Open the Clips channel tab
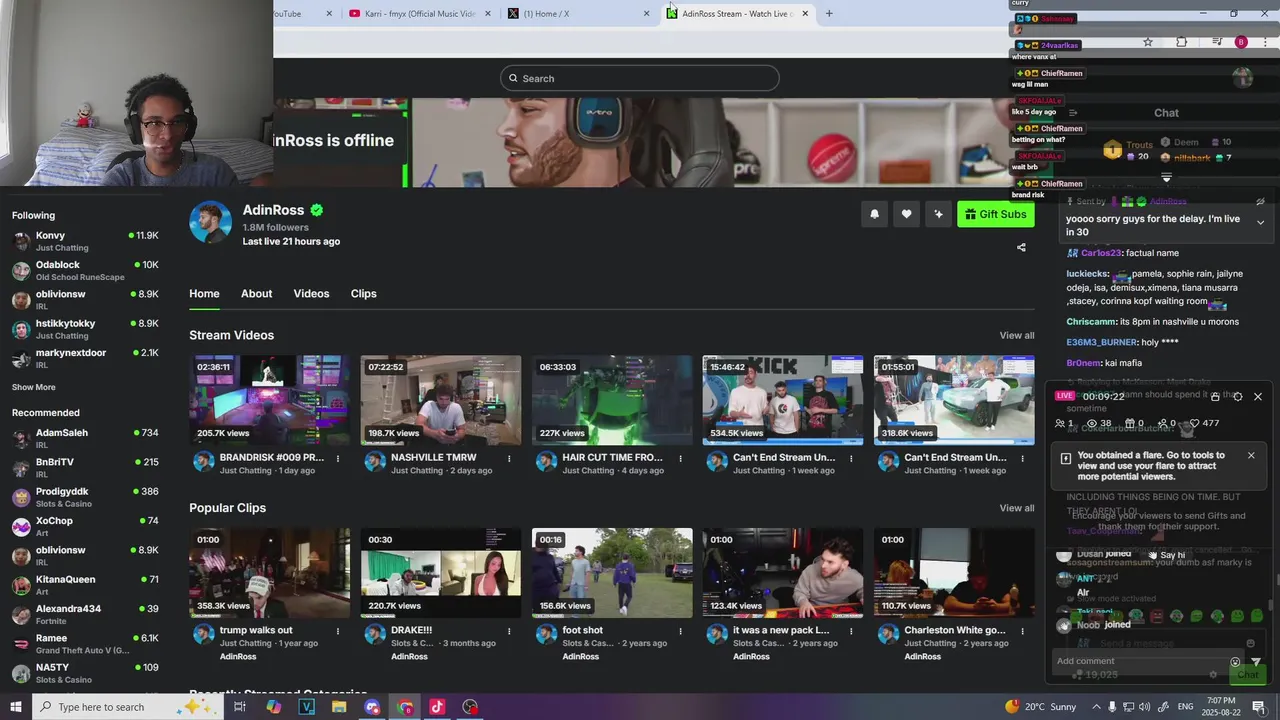 click(363, 293)
